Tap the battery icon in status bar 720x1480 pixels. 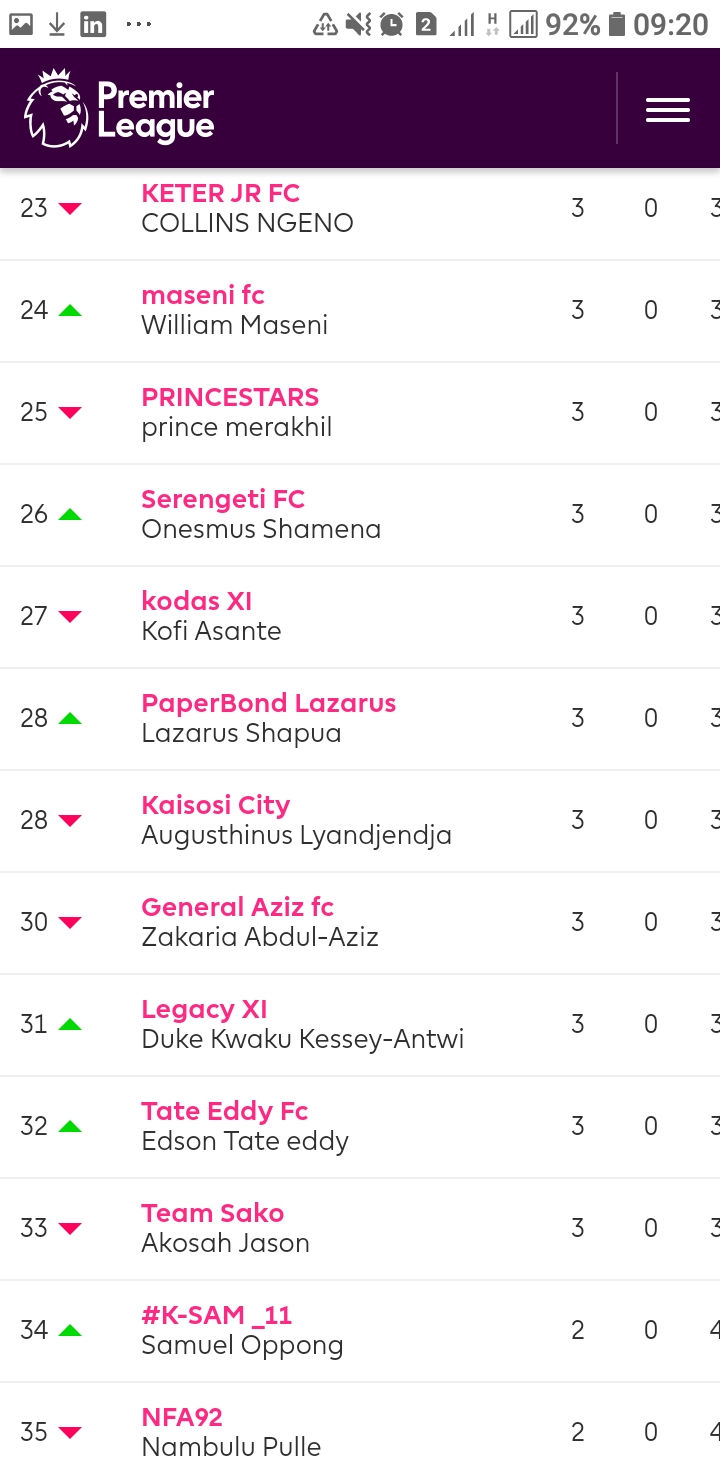(x=617, y=24)
